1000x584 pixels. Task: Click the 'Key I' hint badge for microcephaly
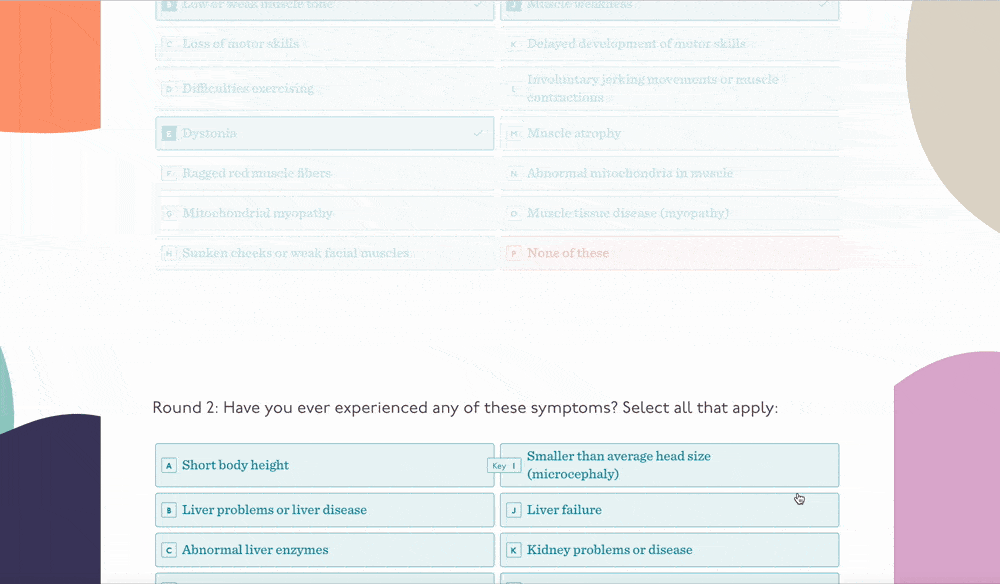point(505,466)
